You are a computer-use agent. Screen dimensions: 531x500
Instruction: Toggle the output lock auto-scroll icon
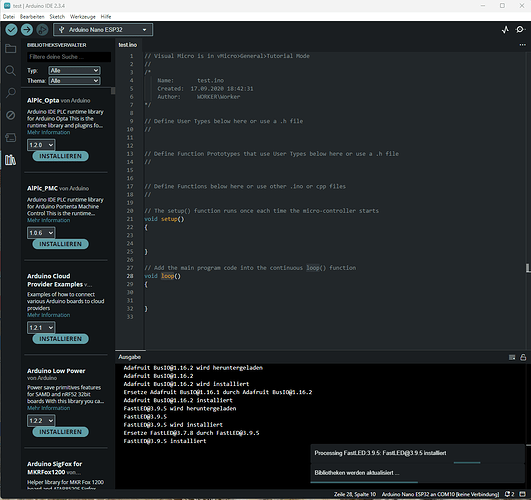[523, 357]
